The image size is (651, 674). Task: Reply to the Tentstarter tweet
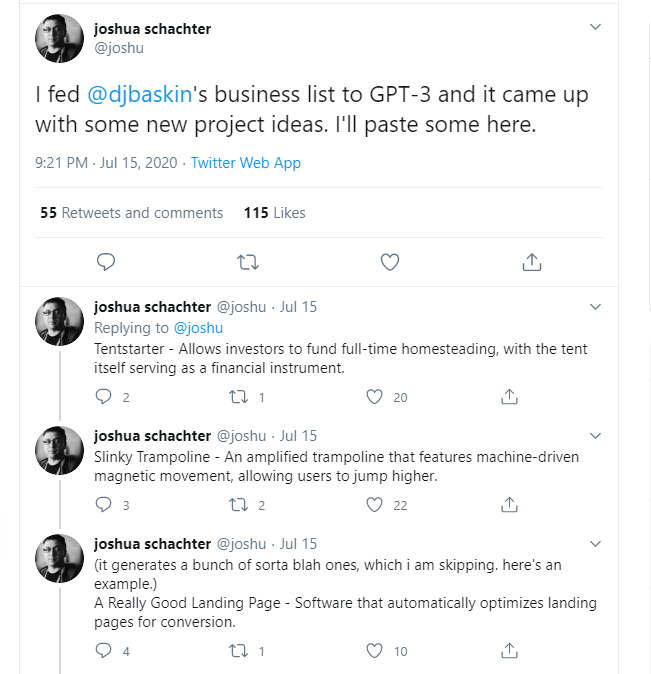point(104,397)
